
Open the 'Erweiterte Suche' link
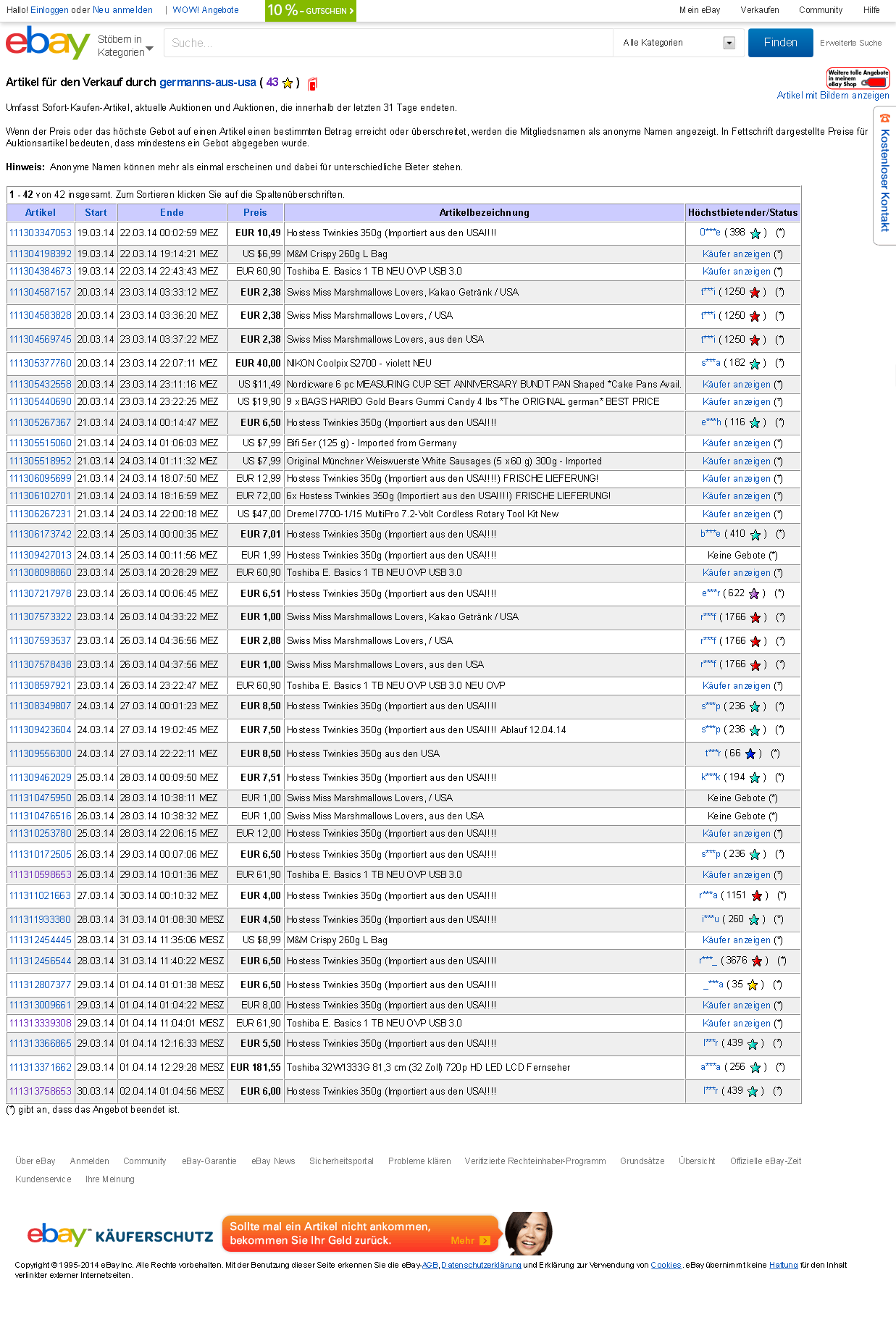tap(851, 43)
